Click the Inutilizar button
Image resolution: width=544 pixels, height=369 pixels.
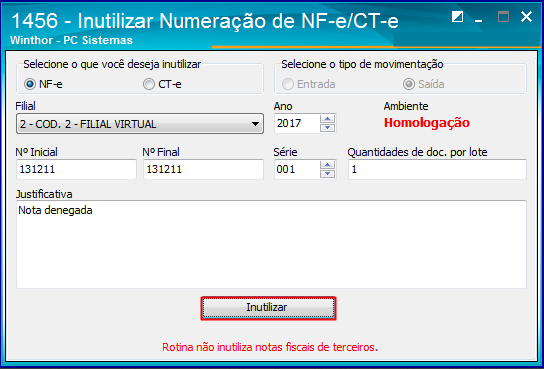pos(268,308)
